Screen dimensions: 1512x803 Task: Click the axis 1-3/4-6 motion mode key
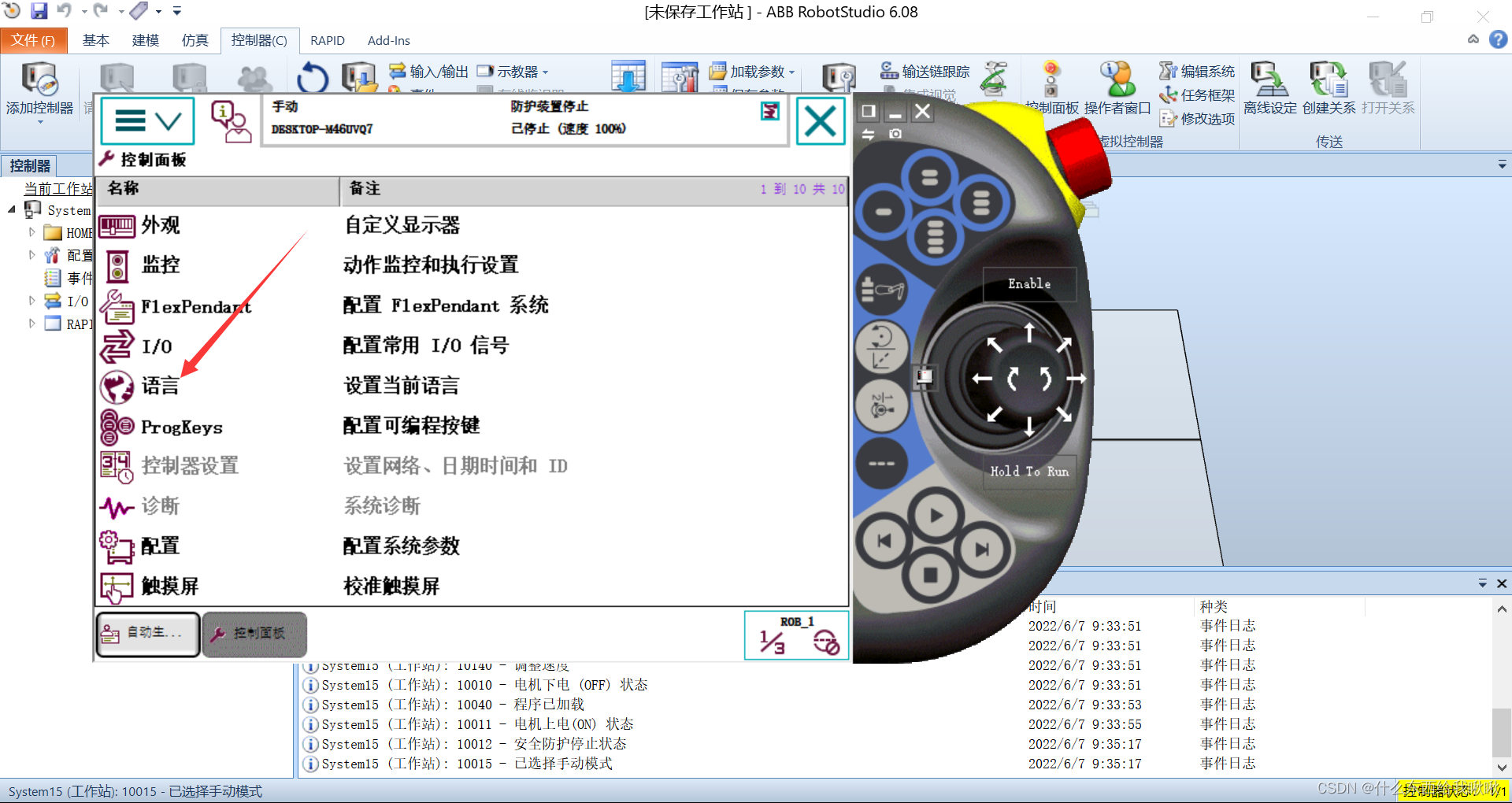[x=881, y=405]
